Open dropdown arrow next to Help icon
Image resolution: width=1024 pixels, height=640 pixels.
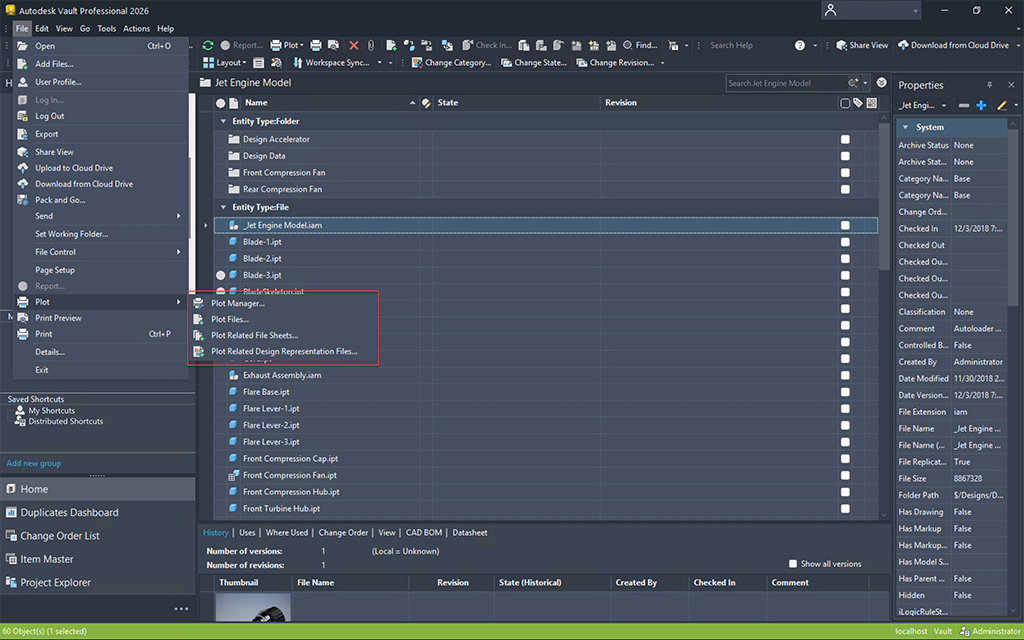pos(814,45)
